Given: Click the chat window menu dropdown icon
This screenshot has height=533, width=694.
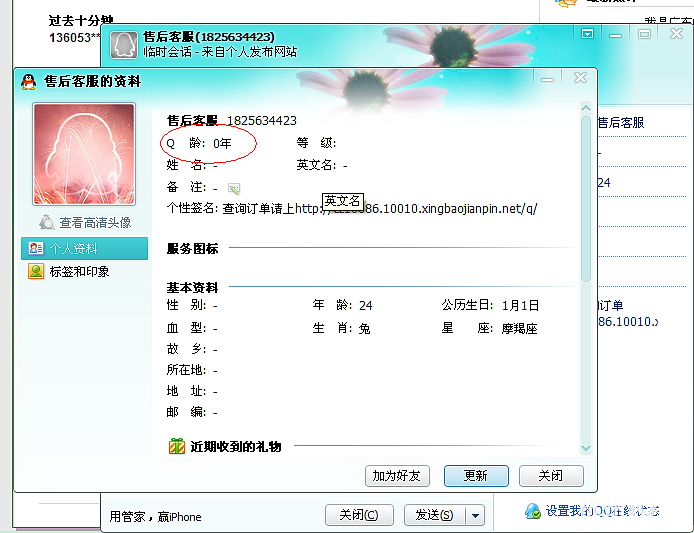Looking at the screenshot, I should [587, 34].
